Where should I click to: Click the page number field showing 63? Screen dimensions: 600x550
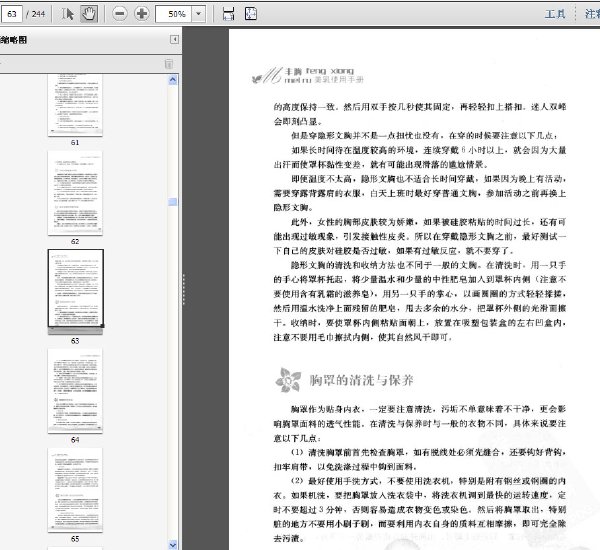tap(11, 14)
